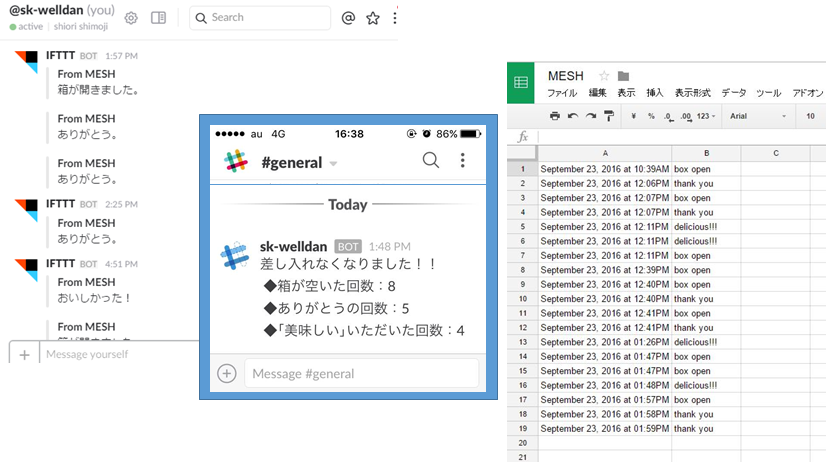Click the print icon in Sheets toolbar
Viewport: 826px width, 462px height.
(x=555, y=116)
